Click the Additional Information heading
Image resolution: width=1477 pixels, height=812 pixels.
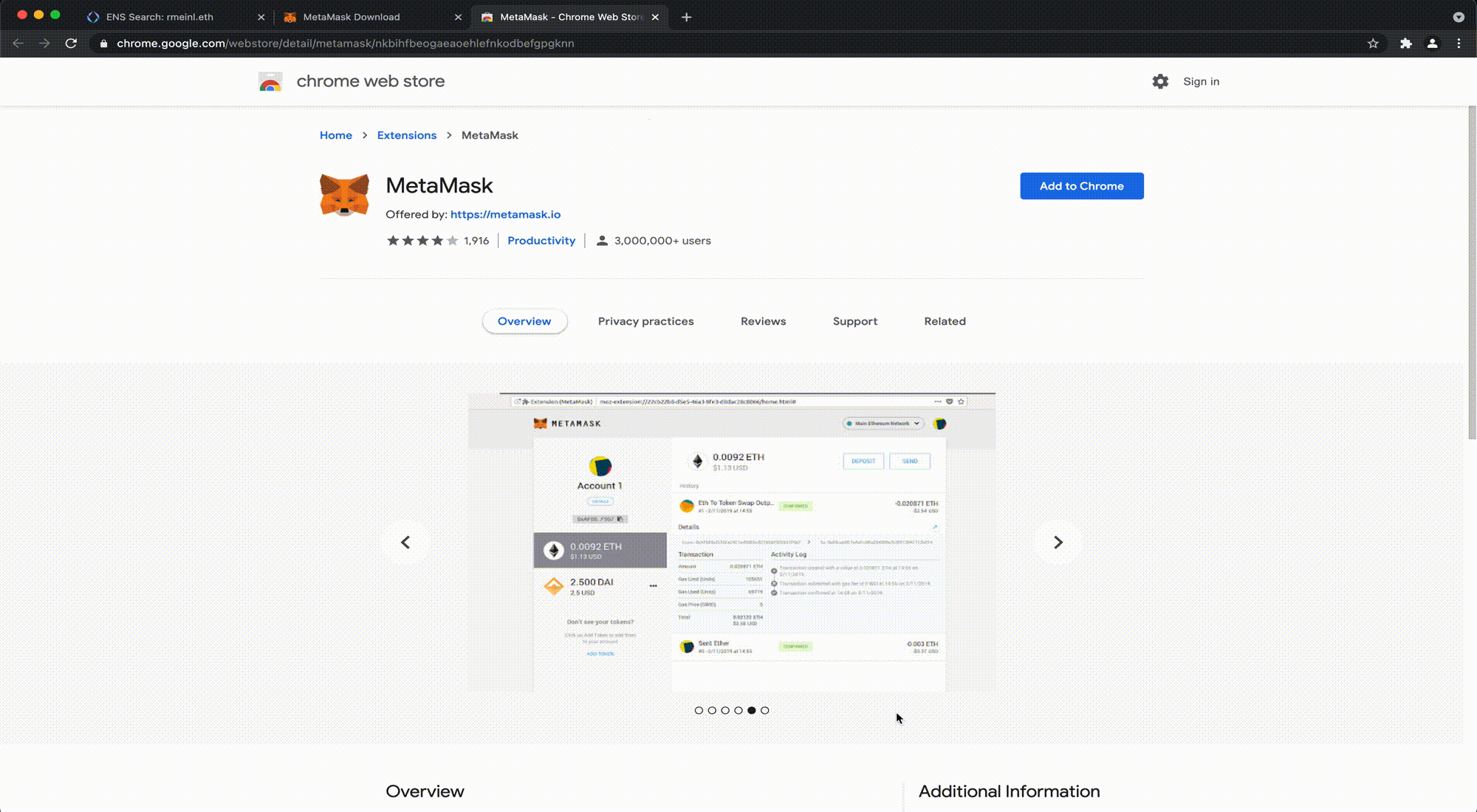[x=1009, y=791]
